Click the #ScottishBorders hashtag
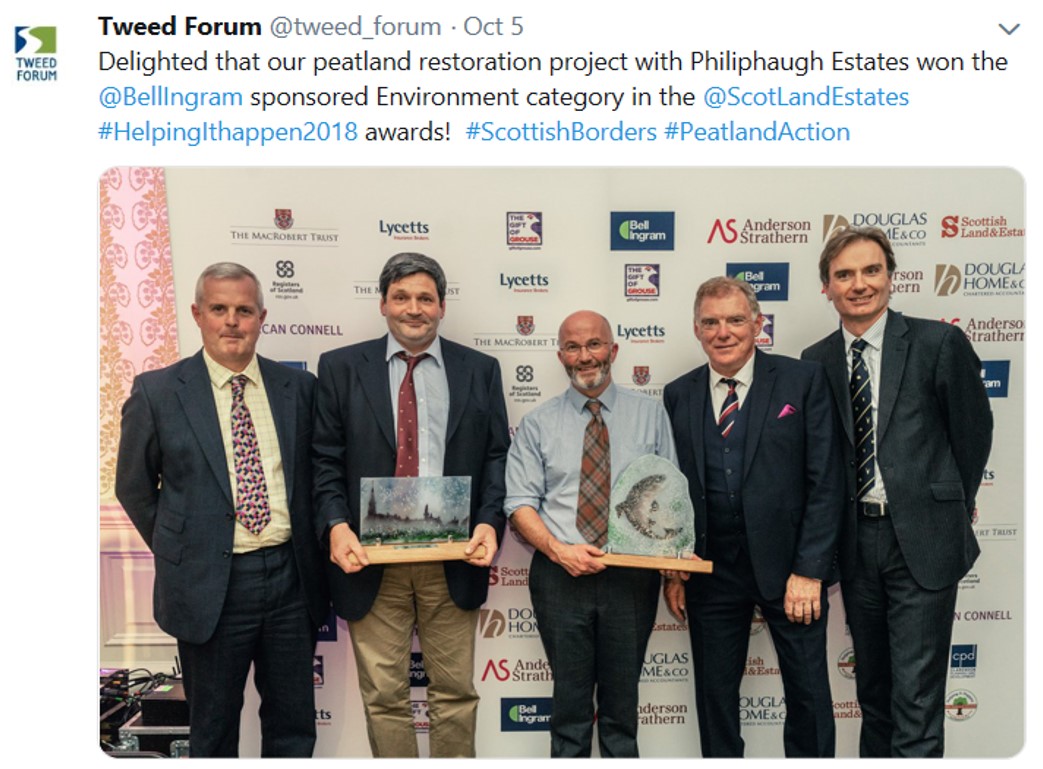Image resolution: width=1043 pixels, height=769 pixels. 561,132
